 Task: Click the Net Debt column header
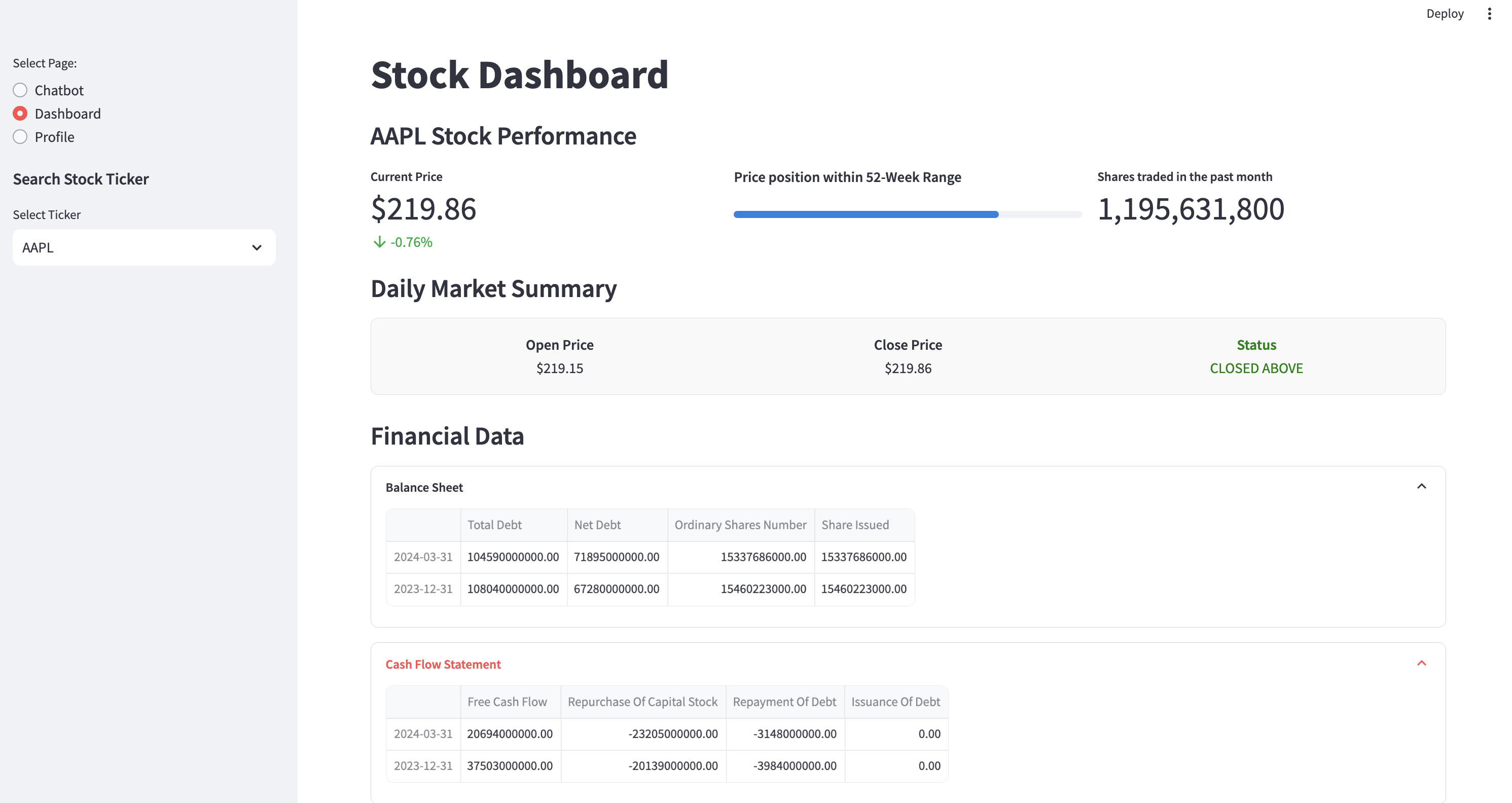point(597,525)
